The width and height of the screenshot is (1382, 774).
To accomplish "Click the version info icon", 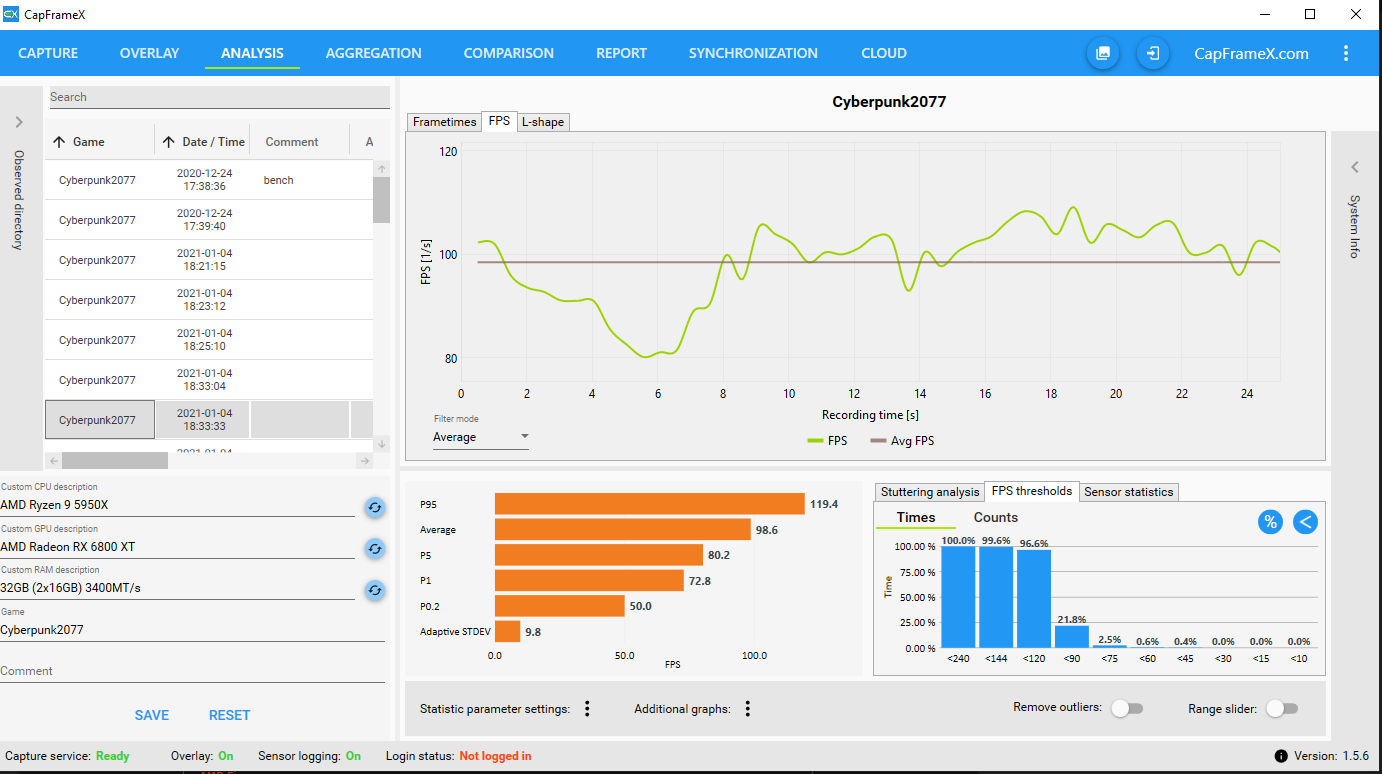I will click(1281, 756).
